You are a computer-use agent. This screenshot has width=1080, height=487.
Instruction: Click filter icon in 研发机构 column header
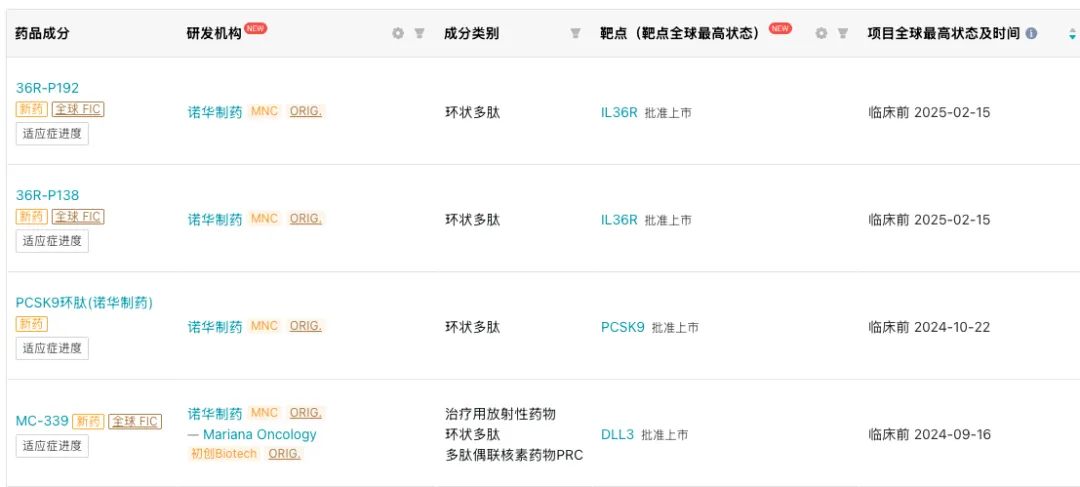[419, 33]
